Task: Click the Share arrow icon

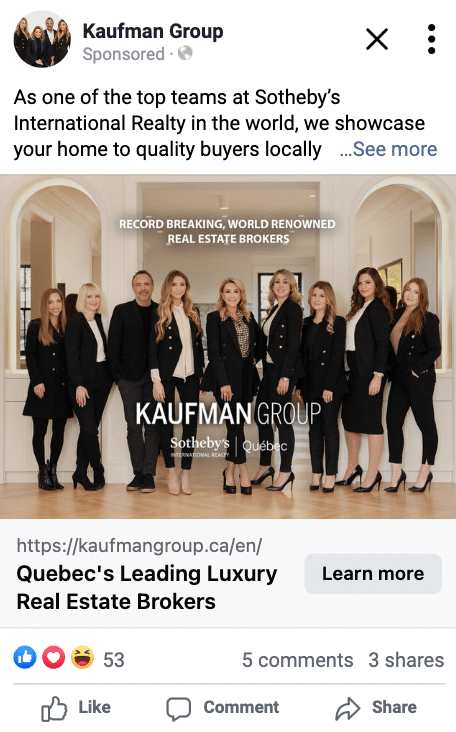Action: (348, 708)
